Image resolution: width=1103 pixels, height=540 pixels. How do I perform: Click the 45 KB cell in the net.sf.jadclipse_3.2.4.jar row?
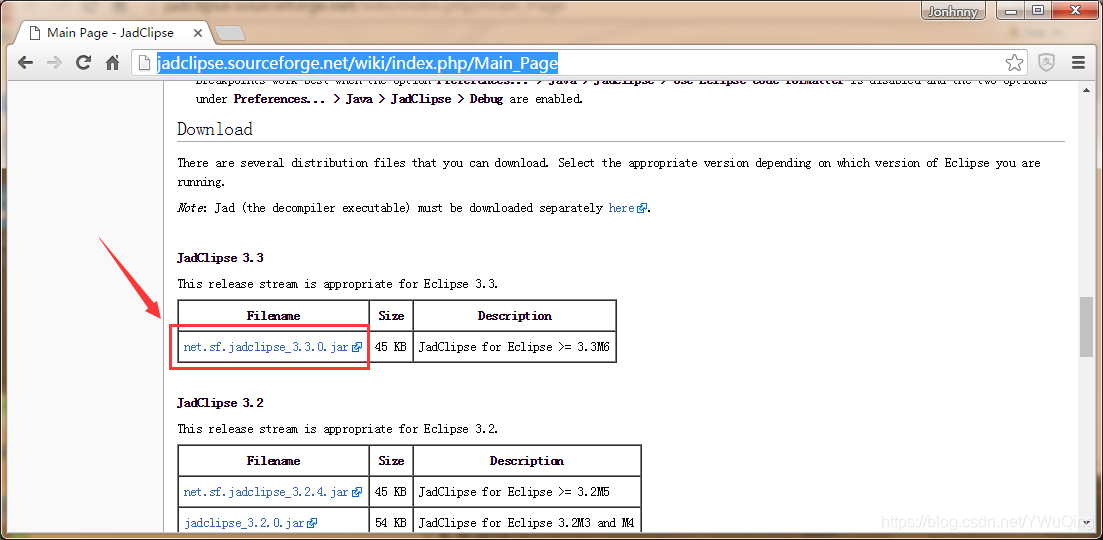(391, 492)
